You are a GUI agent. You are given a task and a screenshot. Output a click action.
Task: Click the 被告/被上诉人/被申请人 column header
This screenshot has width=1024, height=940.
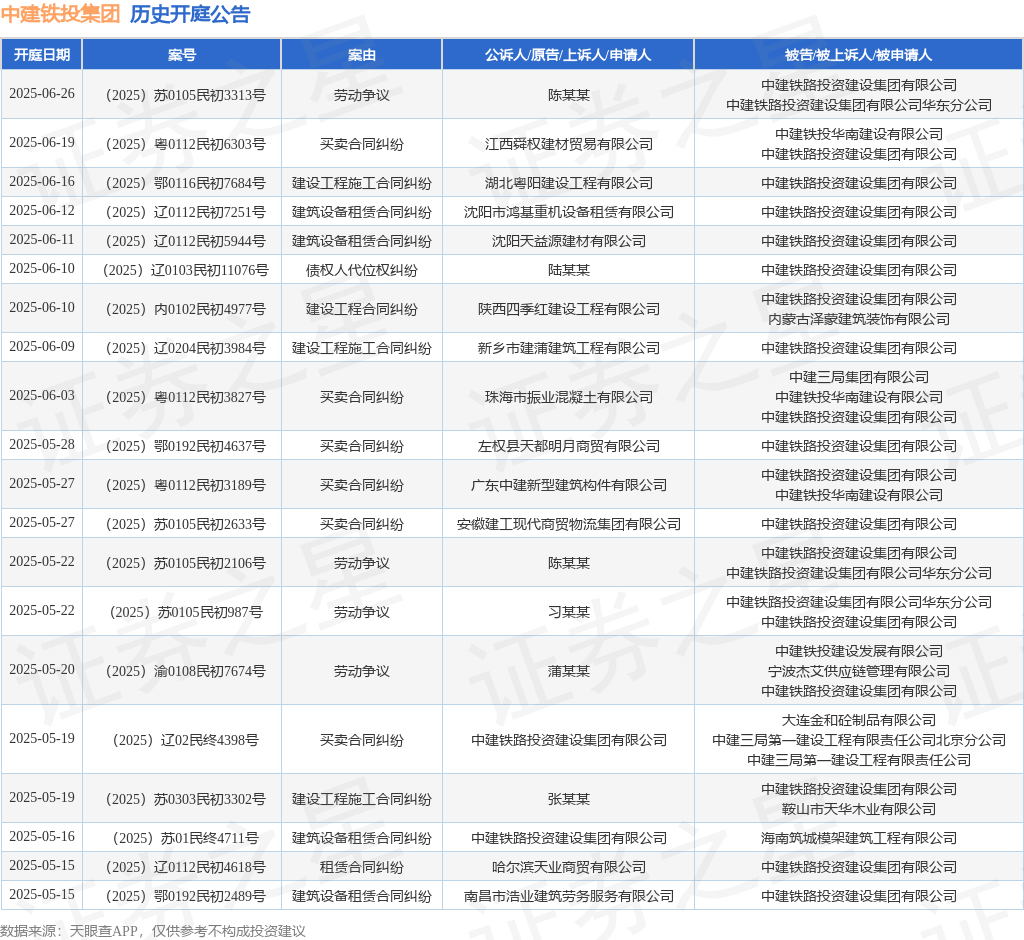859,55
